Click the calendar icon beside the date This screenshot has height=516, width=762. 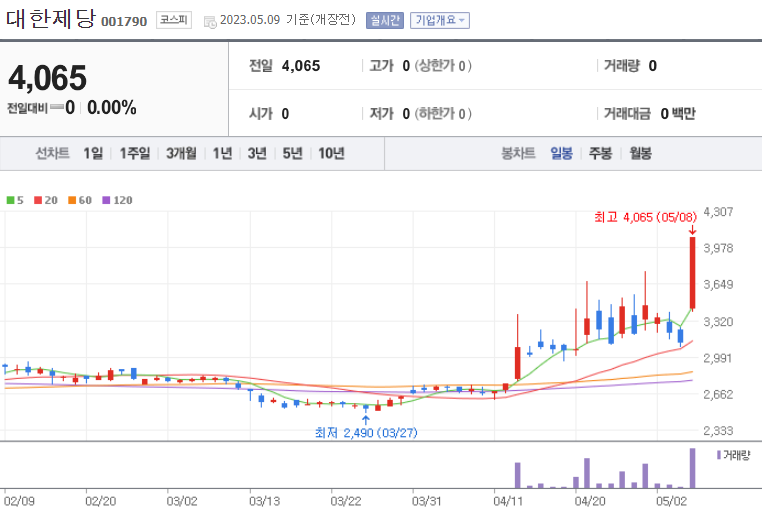(x=210, y=22)
